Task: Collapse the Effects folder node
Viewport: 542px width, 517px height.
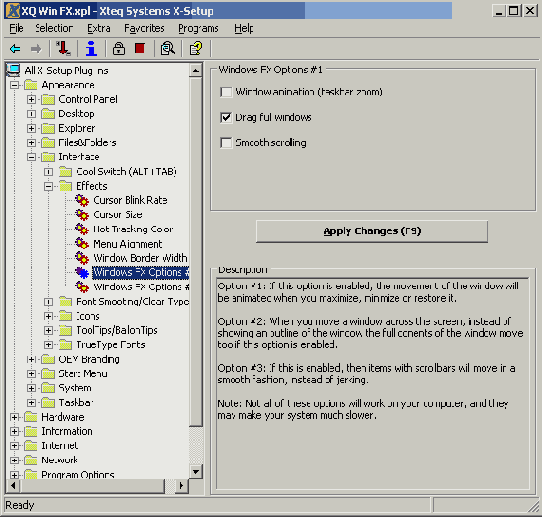Action: 48,187
